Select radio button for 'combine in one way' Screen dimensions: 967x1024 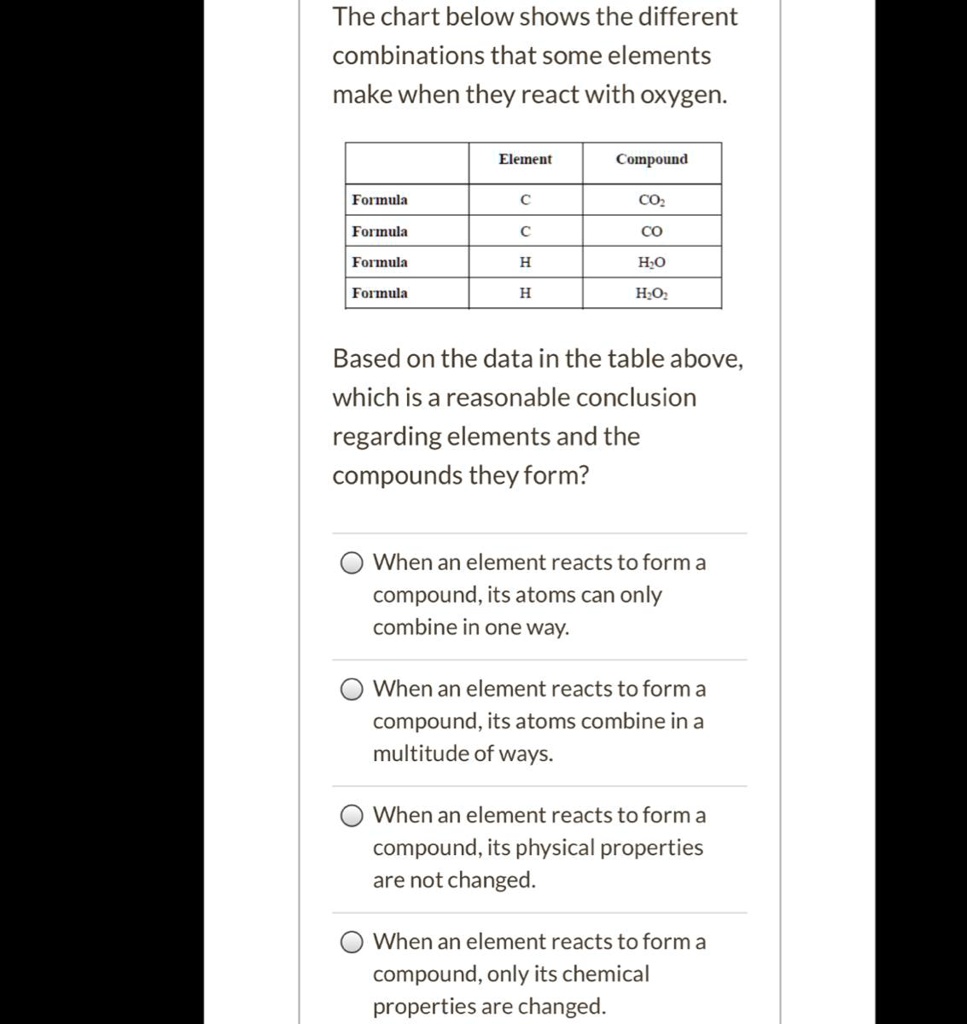pyautogui.click(x=351, y=563)
